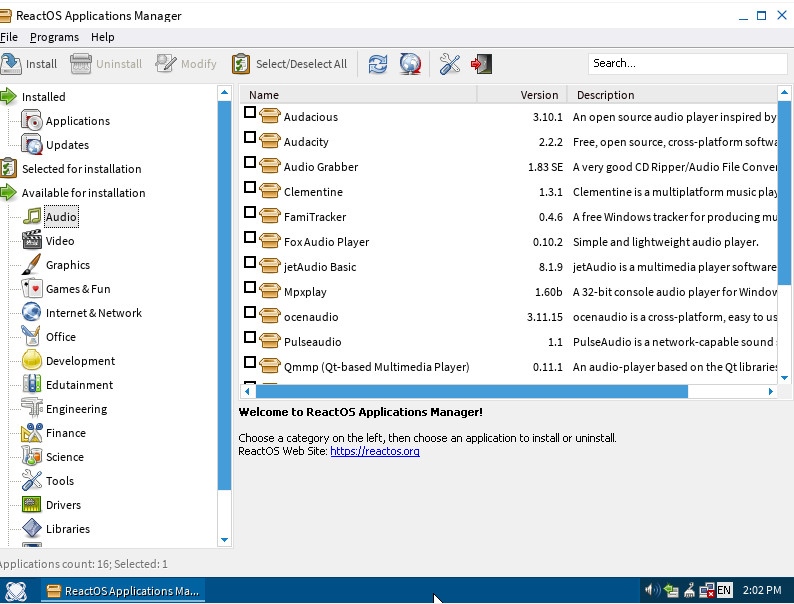Screen dimensions: 794x604
Task: Select the Video category icon
Action: (32, 240)
